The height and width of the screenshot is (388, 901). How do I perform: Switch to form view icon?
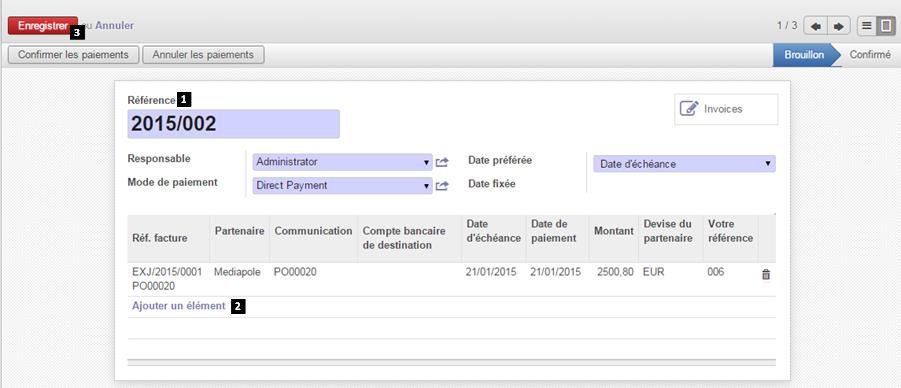[886, 26]
